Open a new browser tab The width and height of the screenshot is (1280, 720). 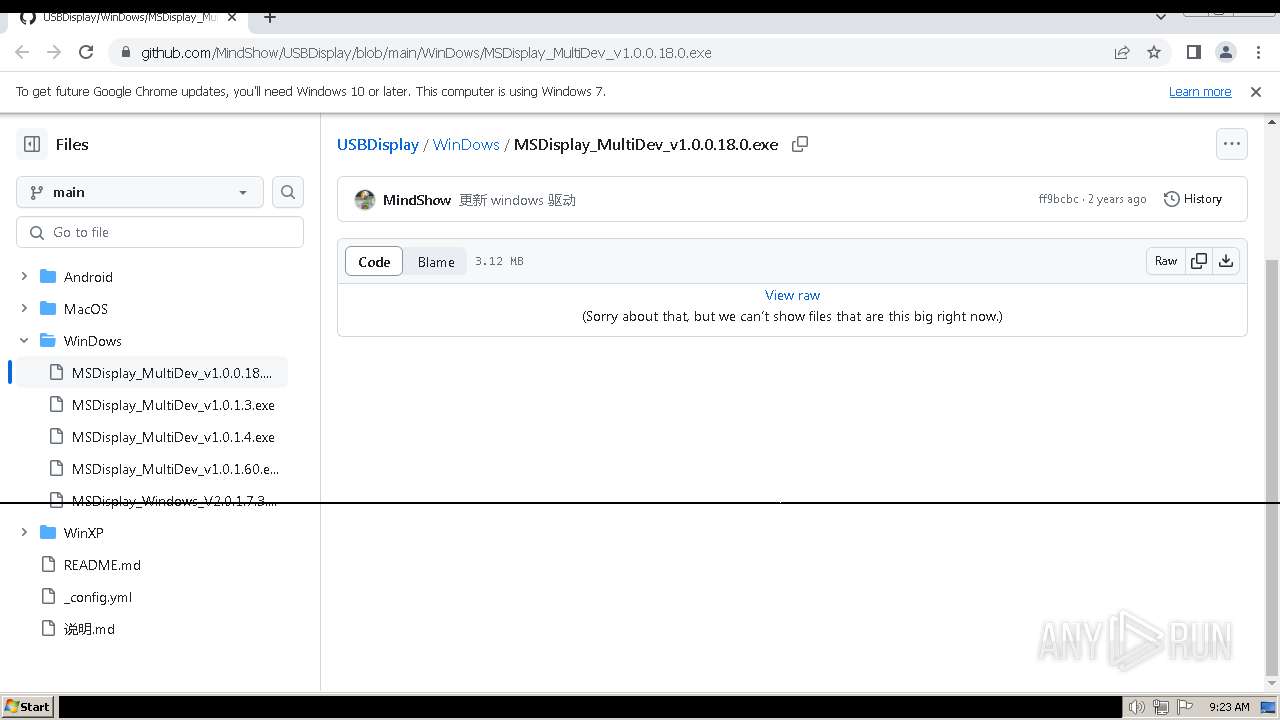[270, 17]
